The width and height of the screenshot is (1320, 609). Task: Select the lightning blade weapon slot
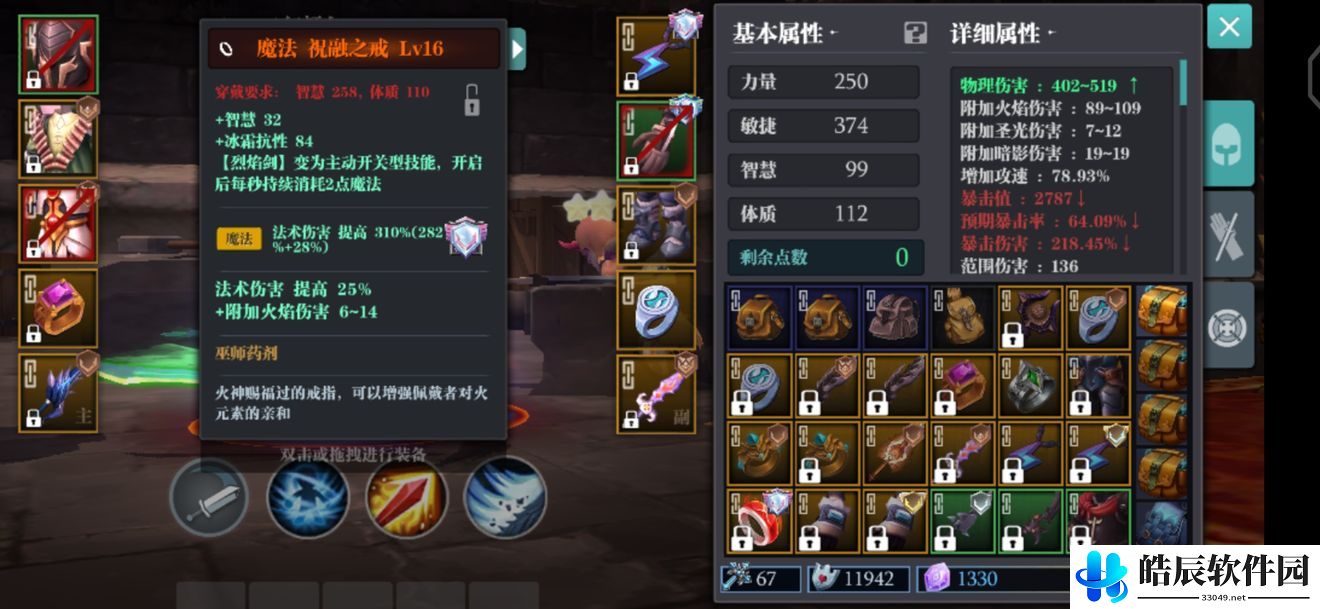pyautogui.click(x=656, y=55)
